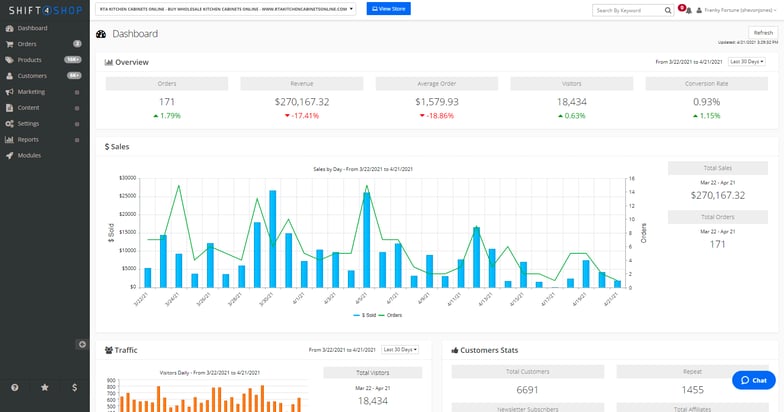Click the dollar sign icon in sidebar footer
Viewport: 784px width, 412px height.
coord(74,388)
